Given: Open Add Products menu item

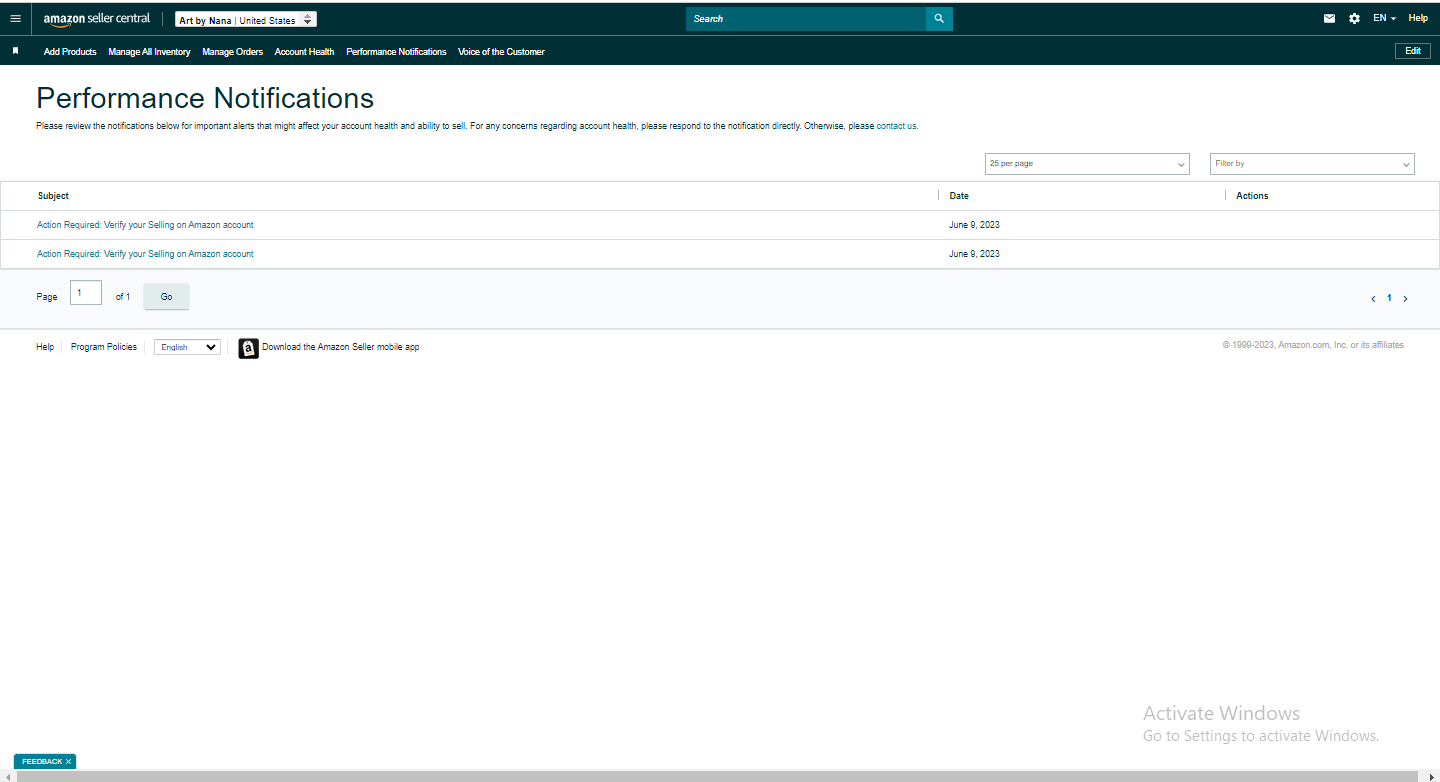Looking at the screenshot, I should coord(70,52).
